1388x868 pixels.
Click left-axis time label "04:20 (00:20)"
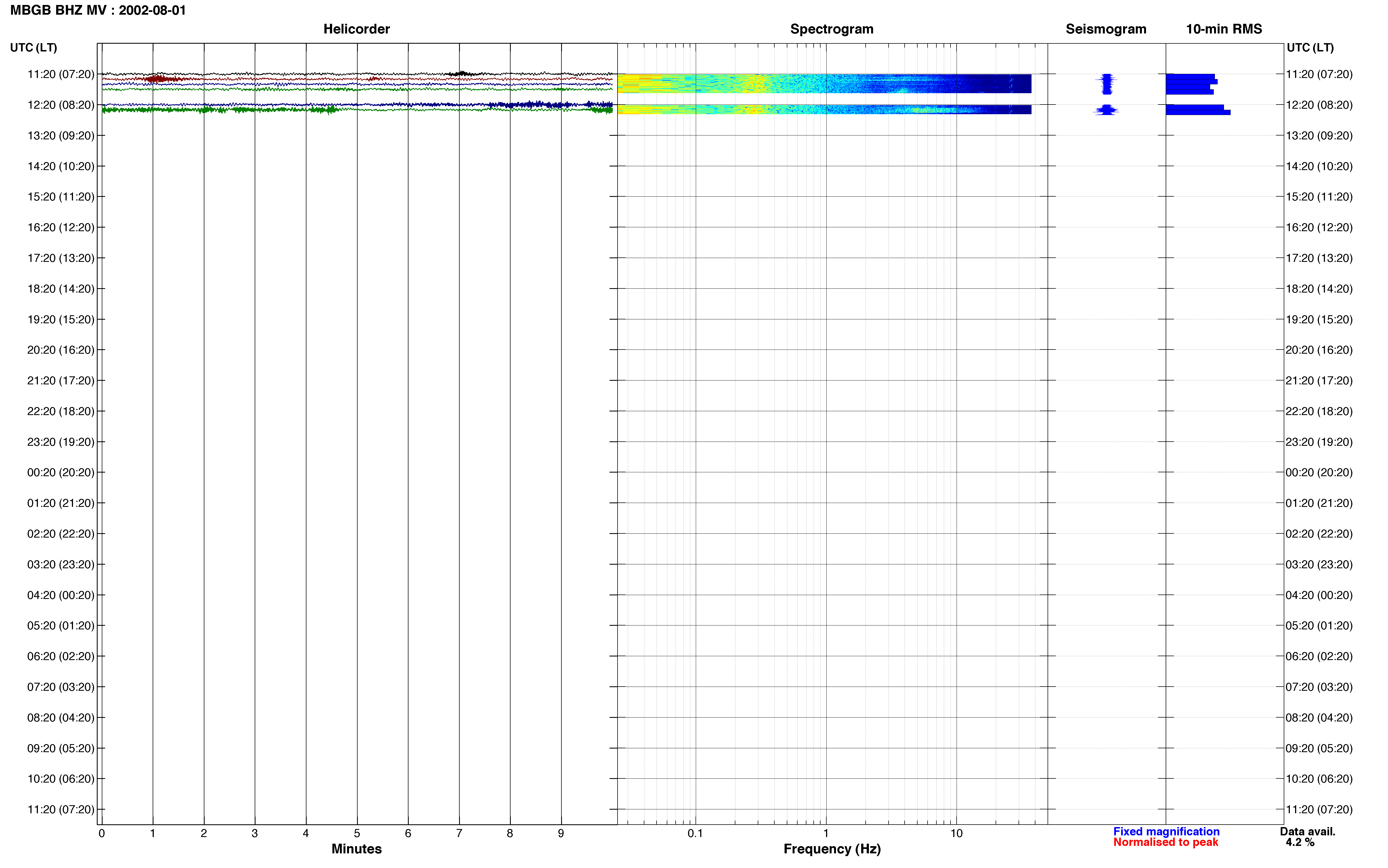pos(60,595)
